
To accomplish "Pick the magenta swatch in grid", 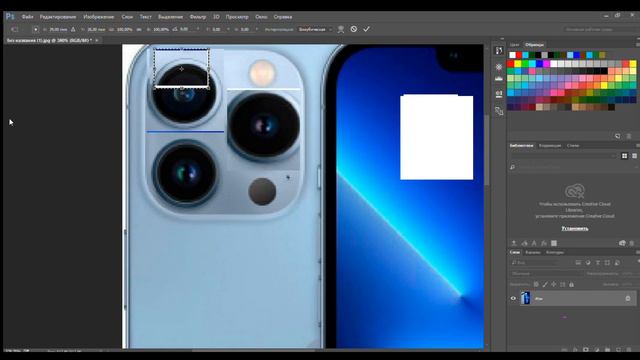I will [x=547, y=64].
